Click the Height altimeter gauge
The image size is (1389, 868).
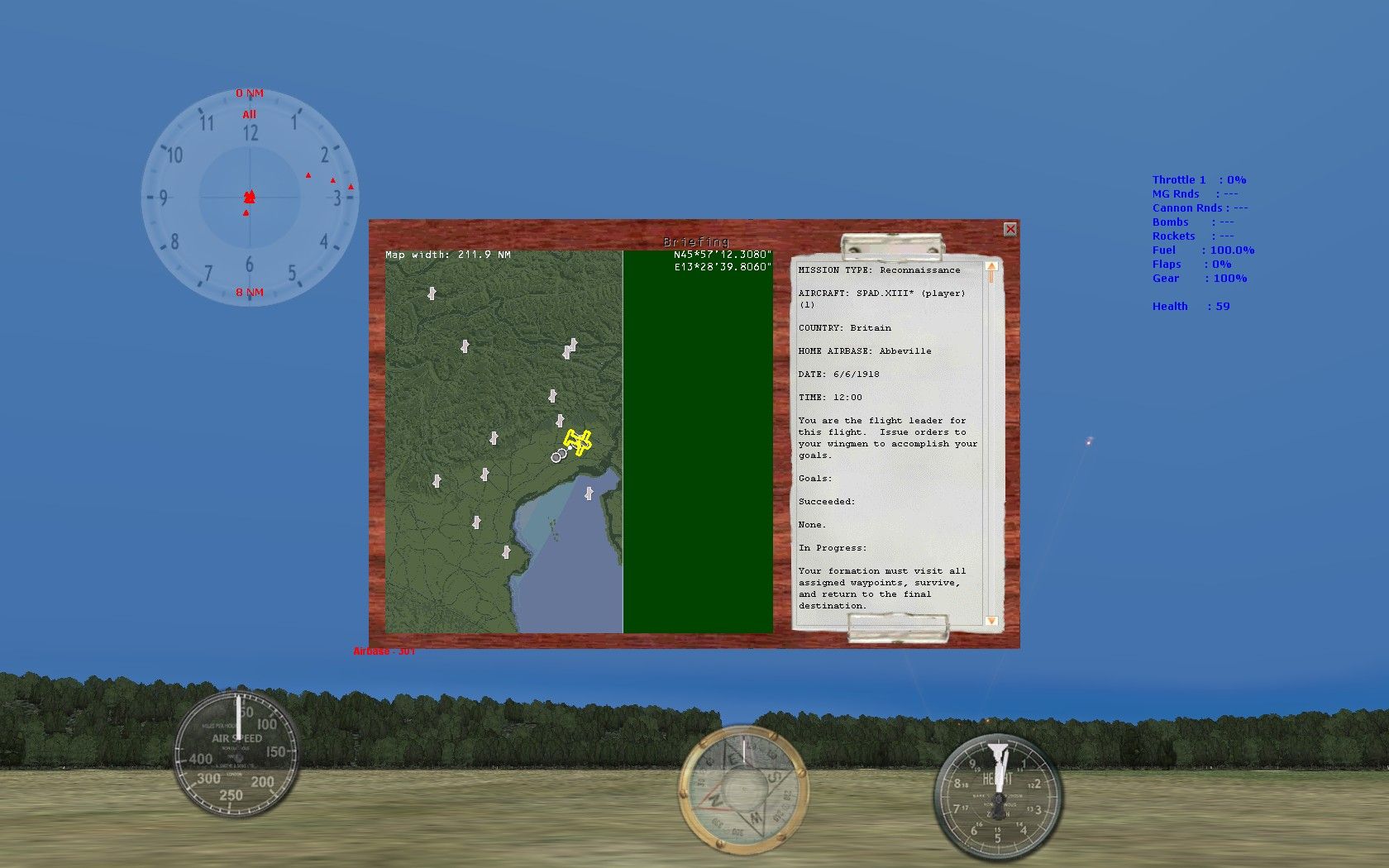pyautogui.click(x=998, y=797)
